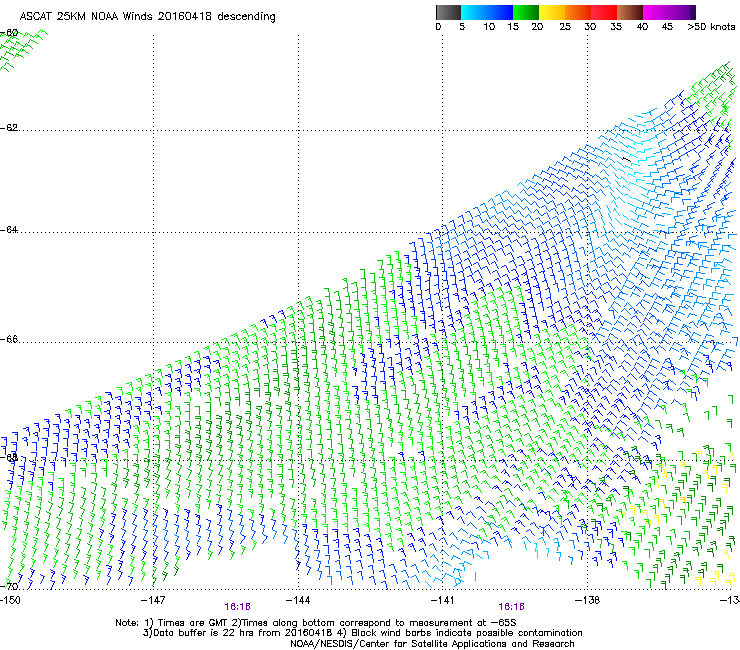Click the NOAA/NESDIS credit line
740x650 pixels.
pyautogui.click(x=432, y=644)
